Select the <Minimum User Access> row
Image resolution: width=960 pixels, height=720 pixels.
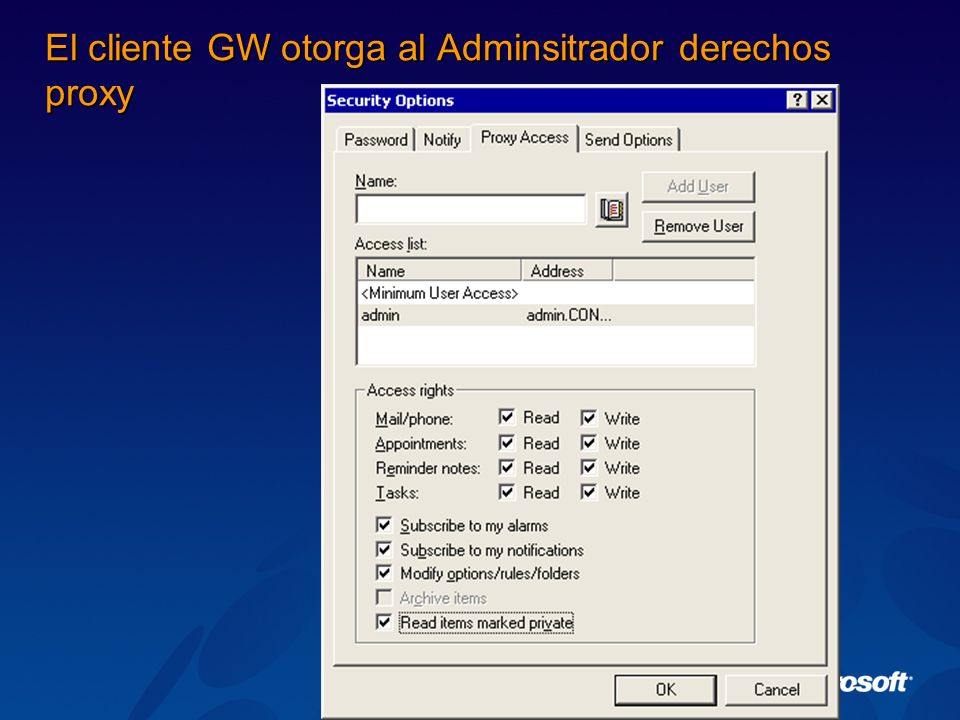pyautogui.click(x=556, y=293)
